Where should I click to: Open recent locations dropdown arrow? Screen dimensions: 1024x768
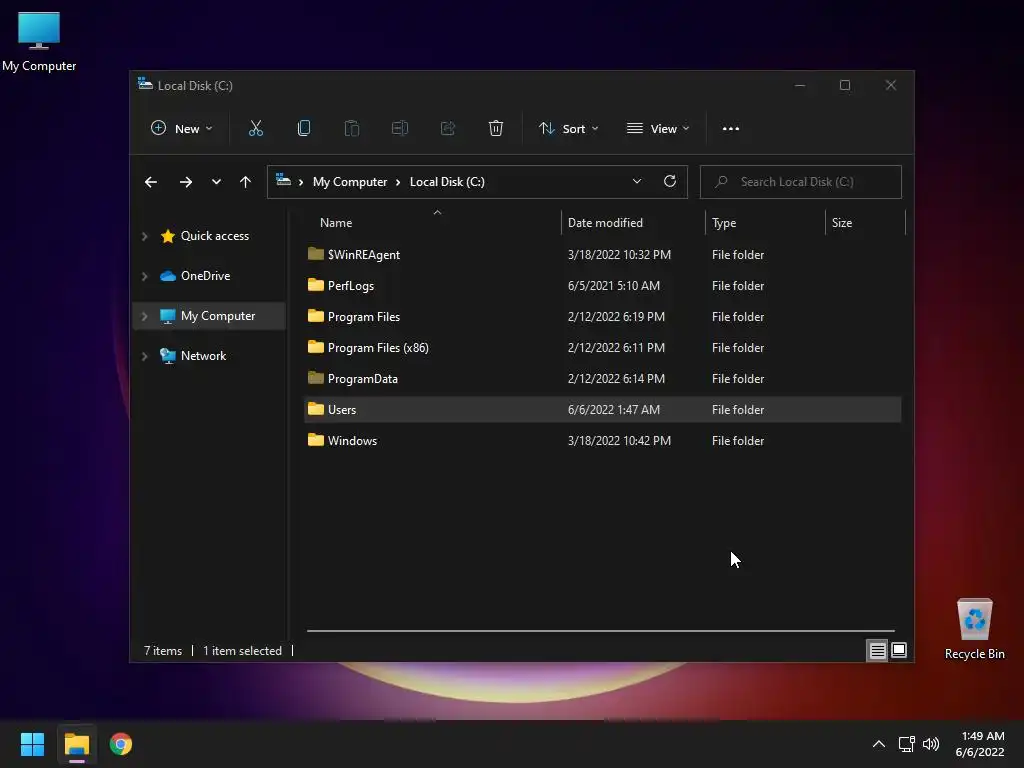point(216,182)
